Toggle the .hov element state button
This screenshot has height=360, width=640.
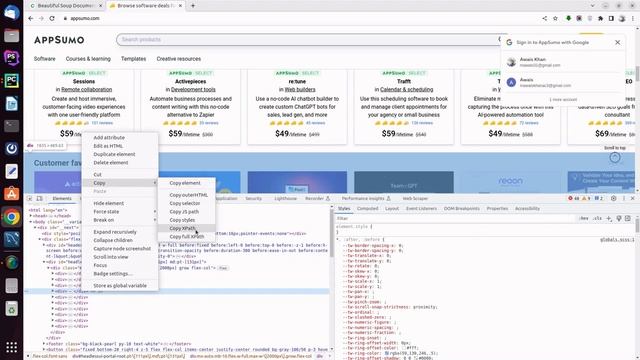click(x=584, y=218)
